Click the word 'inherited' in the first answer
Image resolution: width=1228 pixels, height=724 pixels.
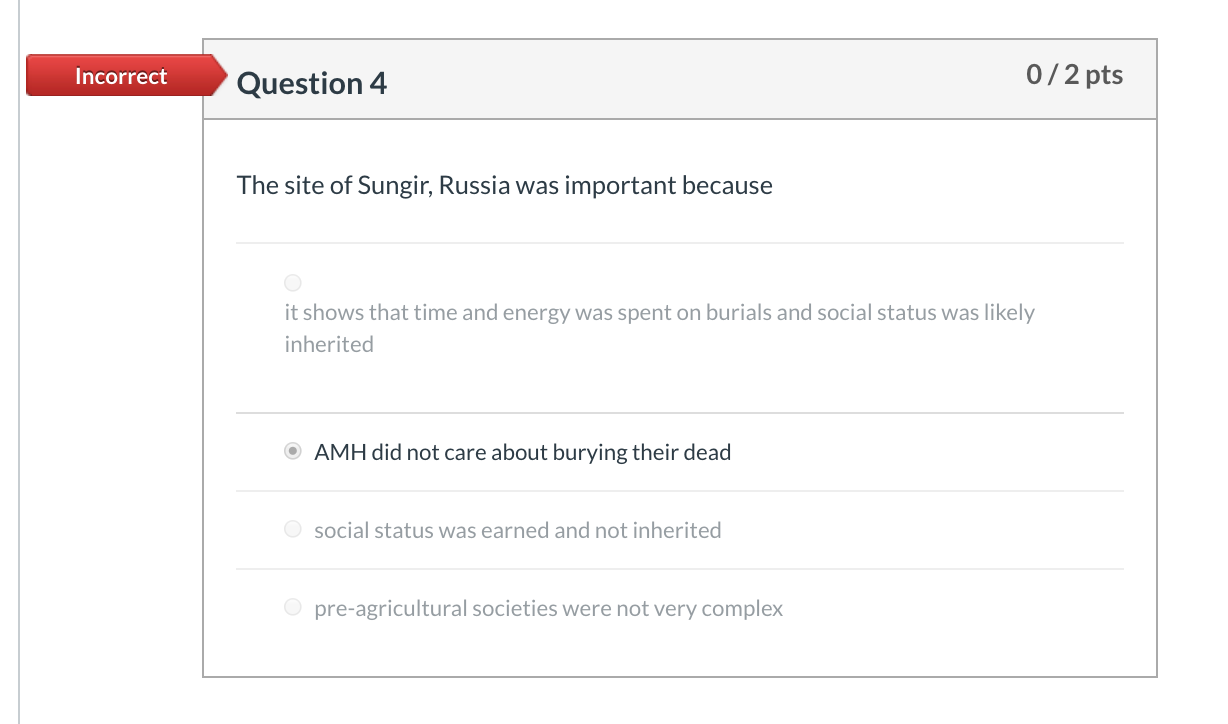tap(328, 343)
